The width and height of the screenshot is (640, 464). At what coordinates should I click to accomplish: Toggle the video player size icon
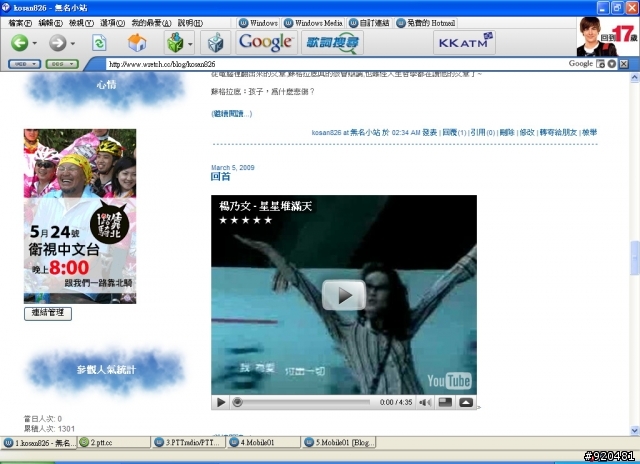pyautogui.click(x=445, y=402)
